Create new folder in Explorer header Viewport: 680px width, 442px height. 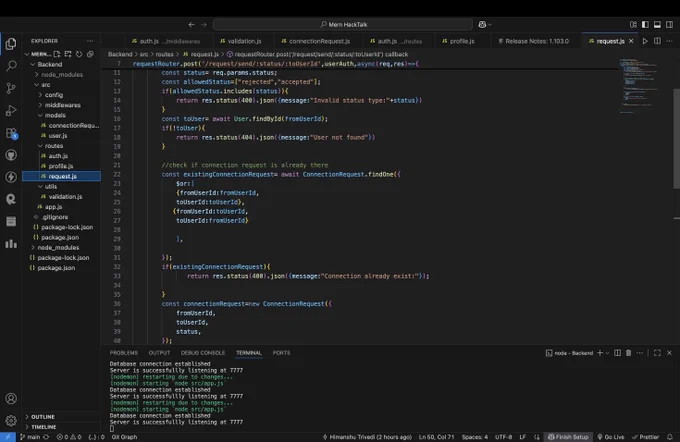[68, 54]
